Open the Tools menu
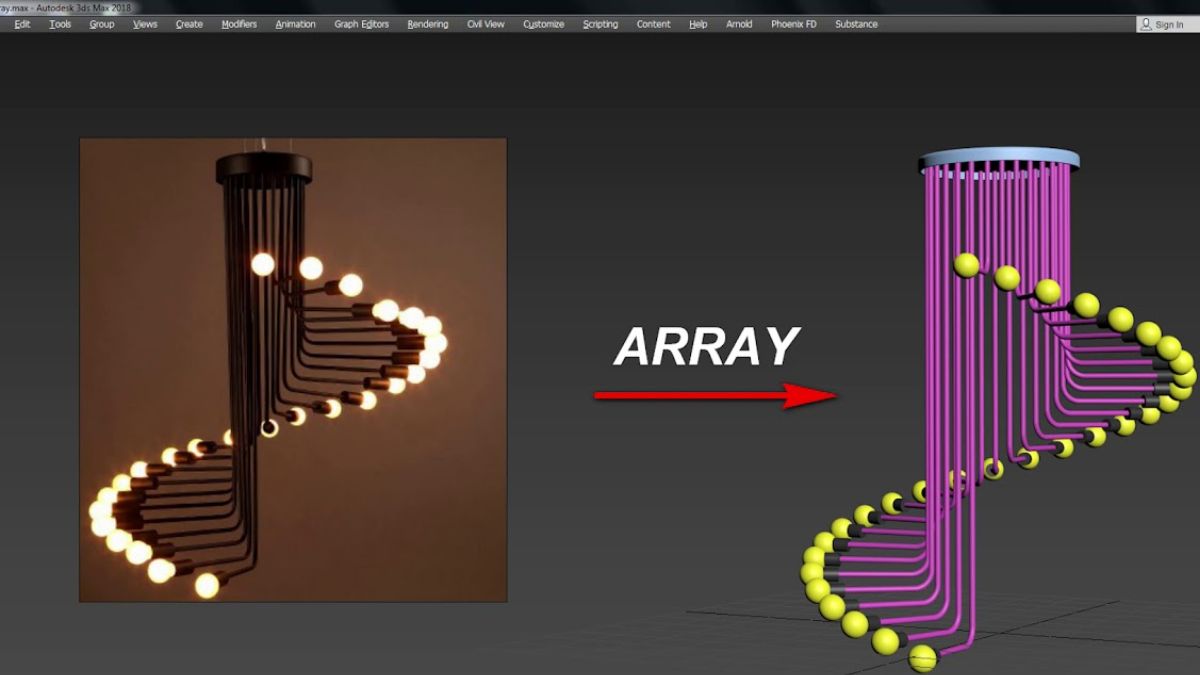 pyautogui.click(x=59, y=24)
